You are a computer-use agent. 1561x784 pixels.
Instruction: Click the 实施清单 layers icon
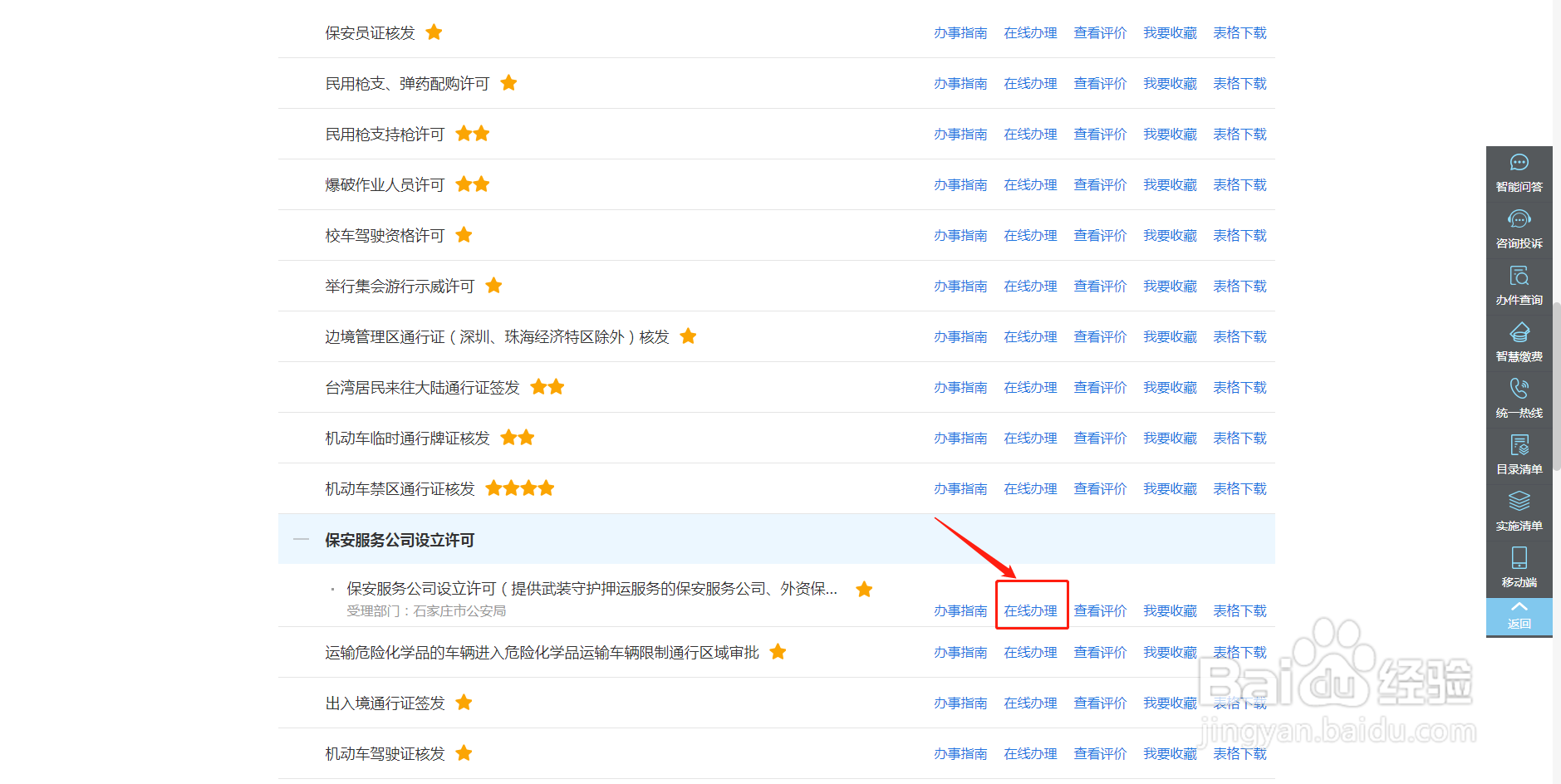pos(1519,511)
